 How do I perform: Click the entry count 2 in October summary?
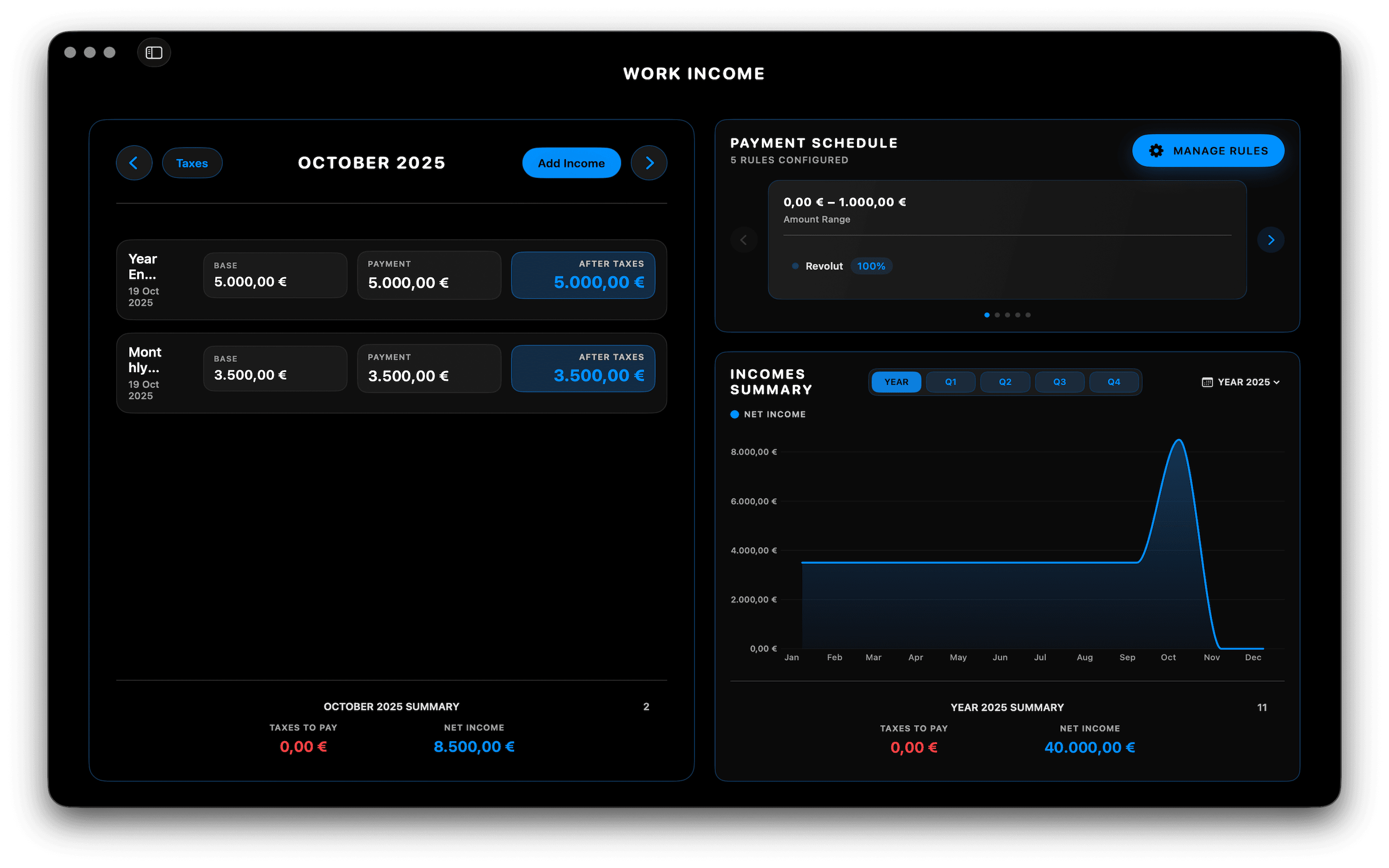click(x=646, y=706)
